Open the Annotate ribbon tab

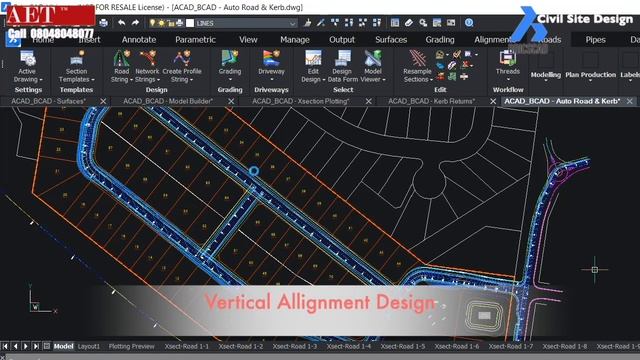[x=139, y=40]
